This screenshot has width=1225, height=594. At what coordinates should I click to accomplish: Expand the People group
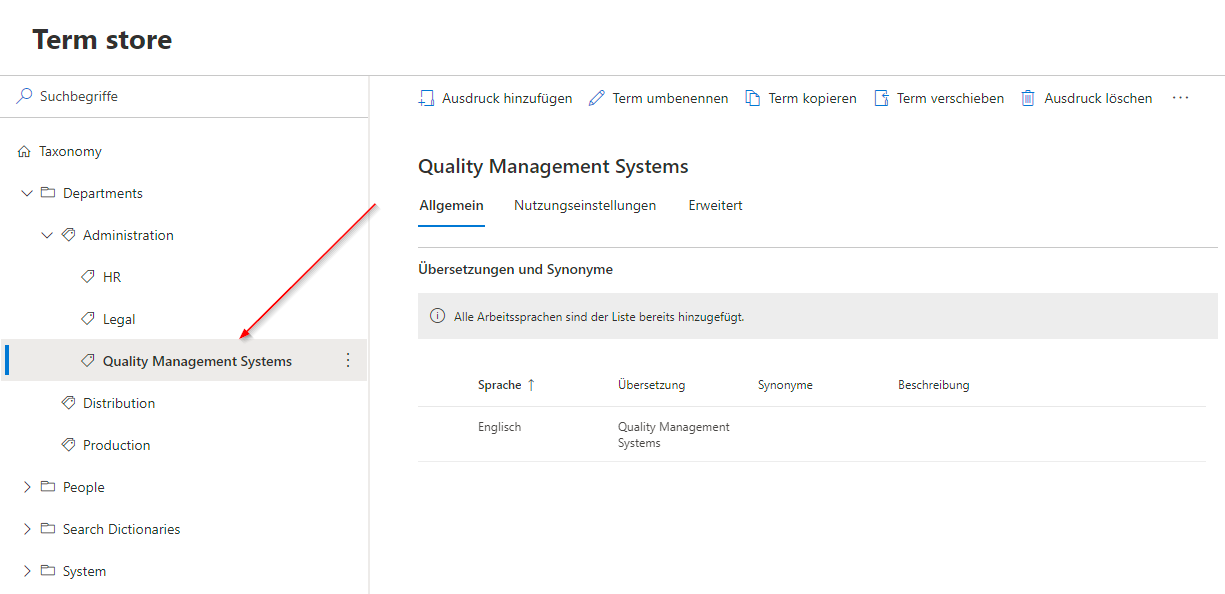27,487
